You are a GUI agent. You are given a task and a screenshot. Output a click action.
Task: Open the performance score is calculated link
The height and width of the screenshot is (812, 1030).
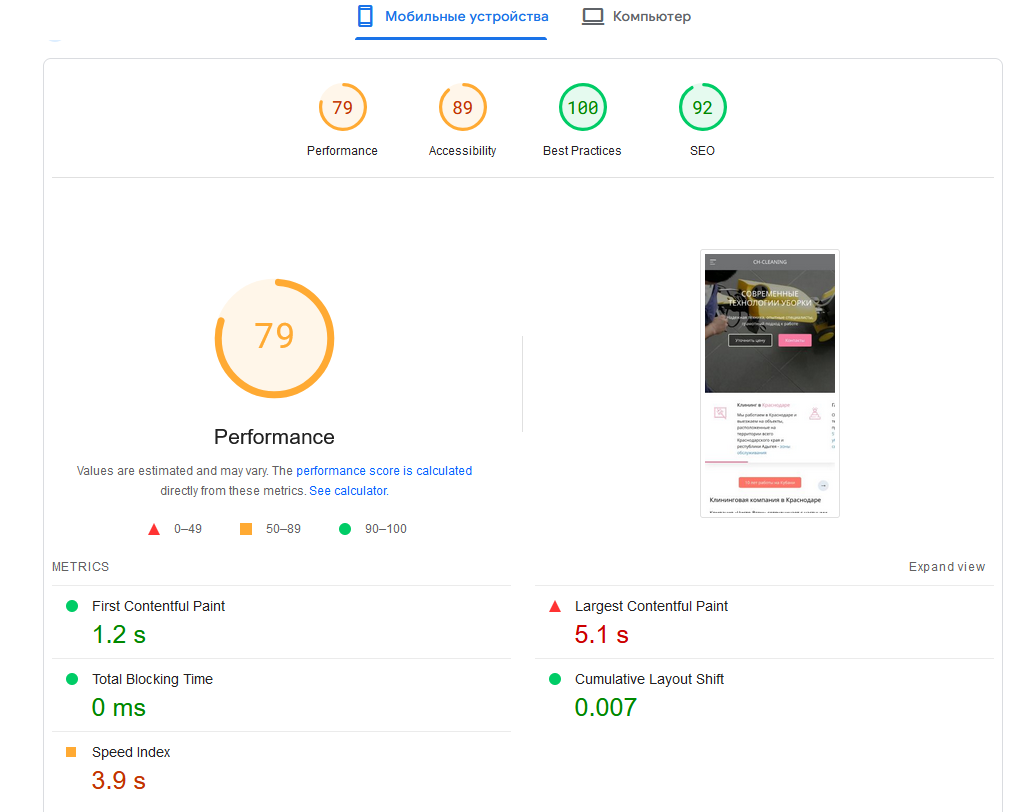click(x=384, y=471)
